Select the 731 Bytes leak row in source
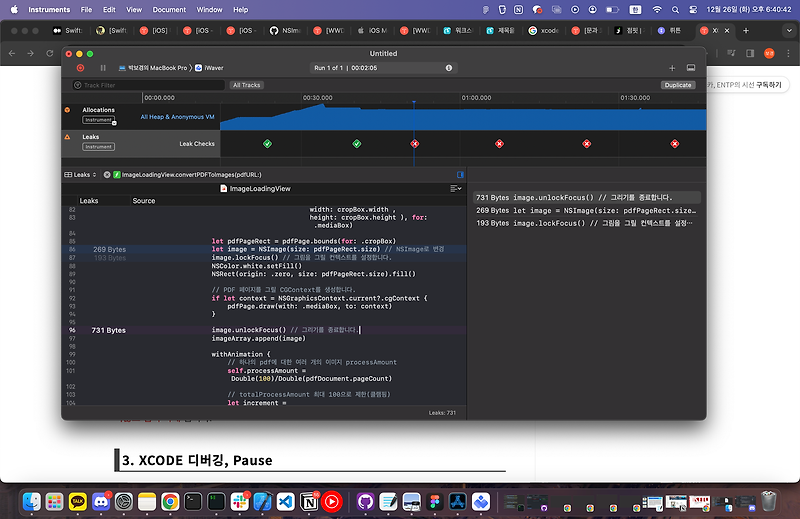 coord(264,330)
